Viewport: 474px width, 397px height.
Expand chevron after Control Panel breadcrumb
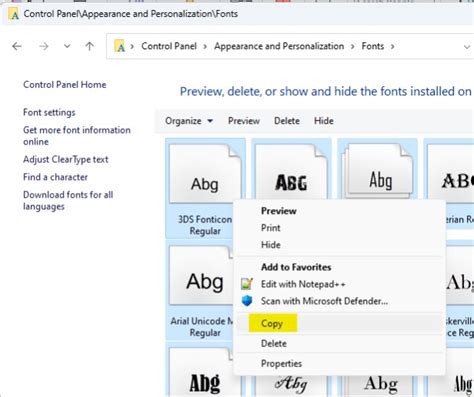205,46
